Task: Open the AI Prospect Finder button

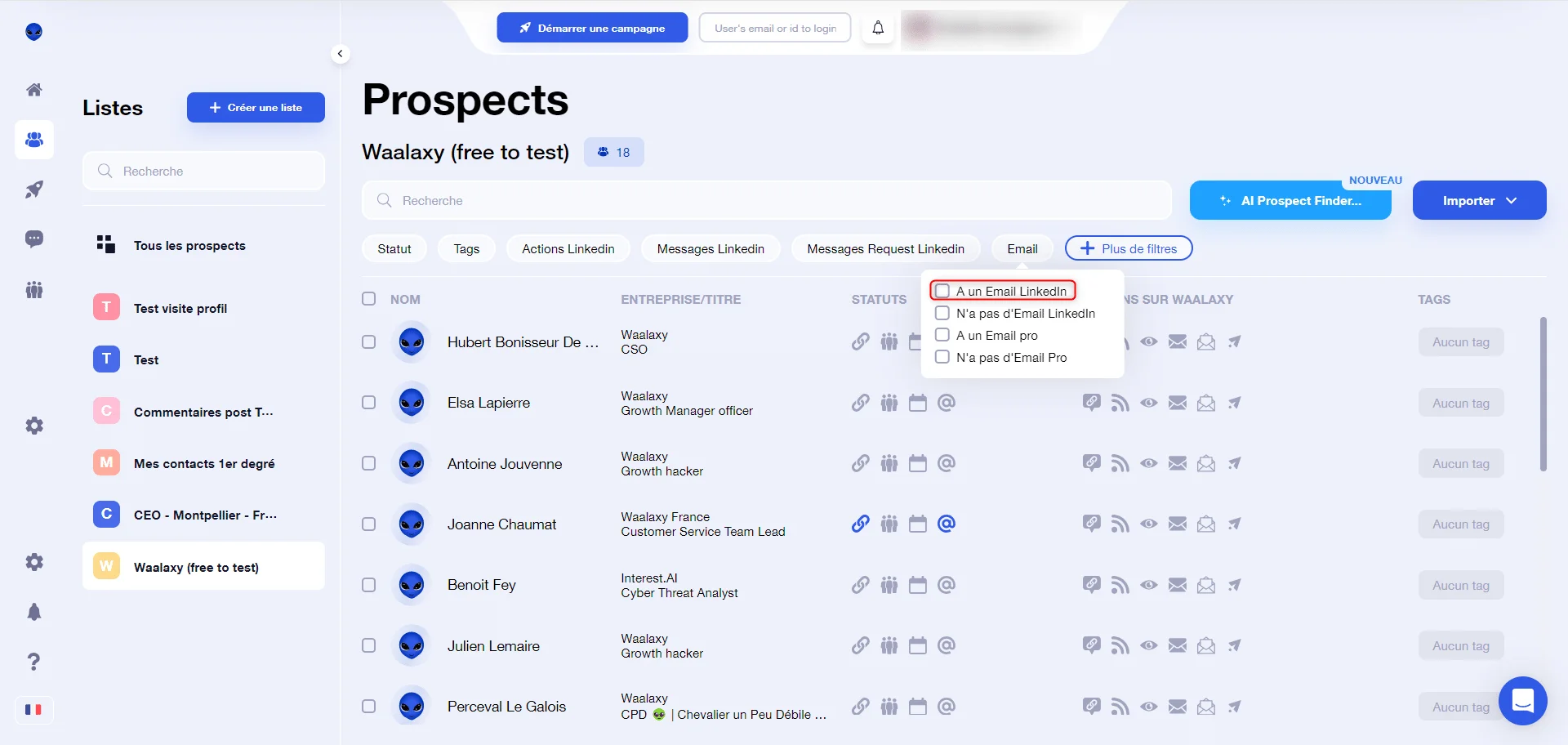Action: pyautogui.click(x=1290, y=200)
